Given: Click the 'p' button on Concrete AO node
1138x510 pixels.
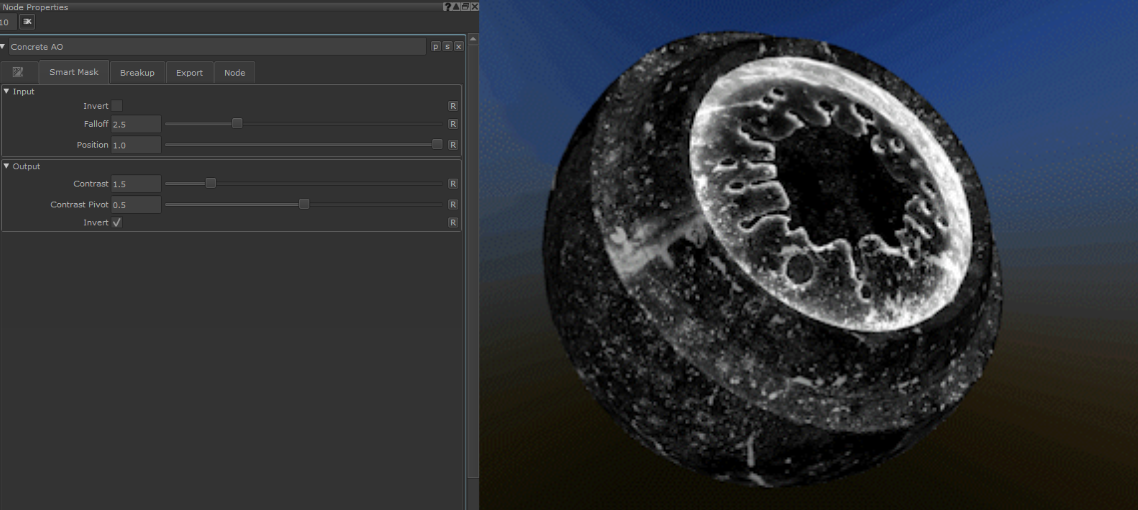Looking at the screenshot, I should (x=435, y=47).
